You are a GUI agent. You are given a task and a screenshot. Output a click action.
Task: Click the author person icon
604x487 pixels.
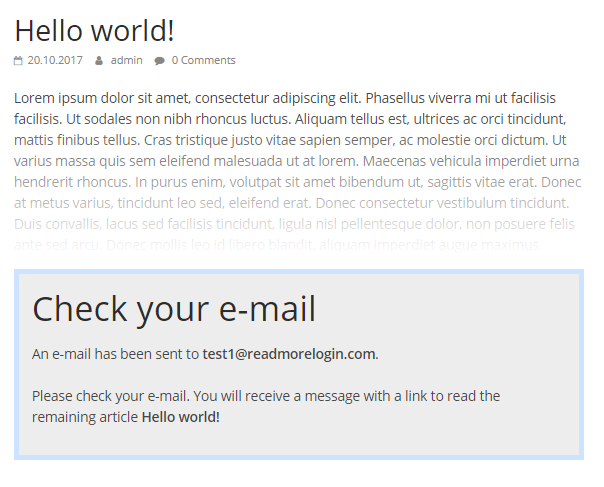tap(99, 61)
